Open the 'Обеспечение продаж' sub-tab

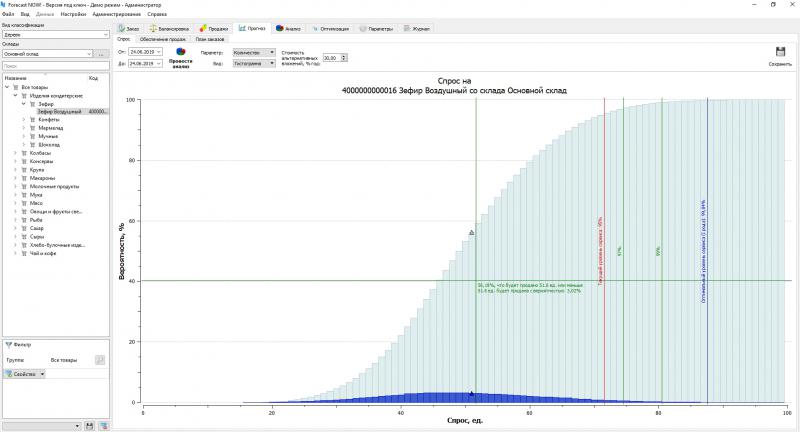[161, 39]
